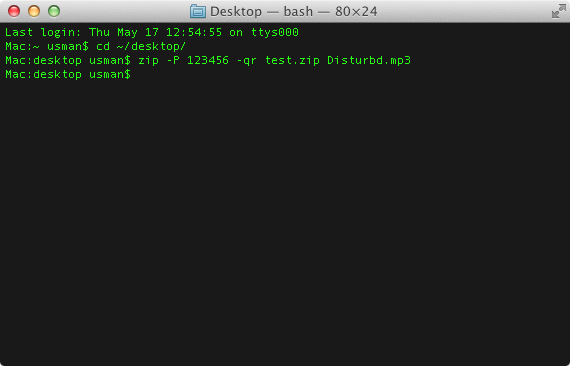Image resolution: width=570 pixels, height=366 pixels.
Task: Minimize the window with the yellow button
Action: click(34, 11)
